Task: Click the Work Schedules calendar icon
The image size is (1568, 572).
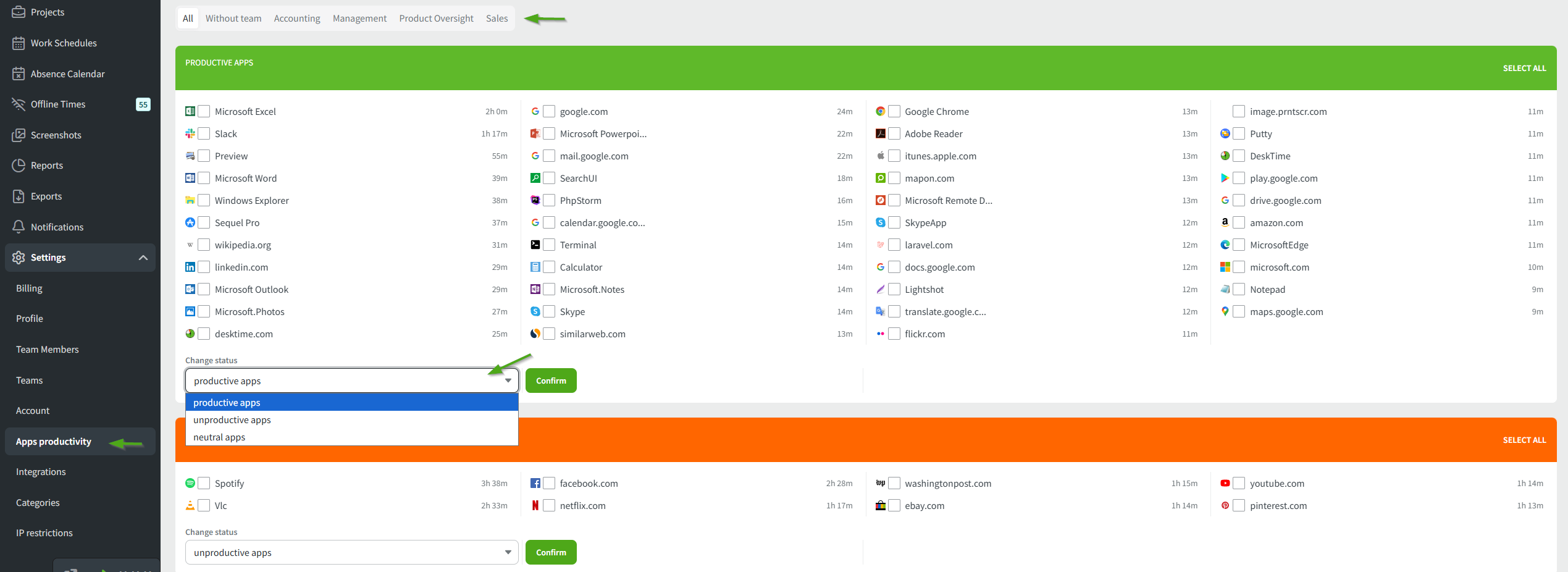Action: point(19,43)
